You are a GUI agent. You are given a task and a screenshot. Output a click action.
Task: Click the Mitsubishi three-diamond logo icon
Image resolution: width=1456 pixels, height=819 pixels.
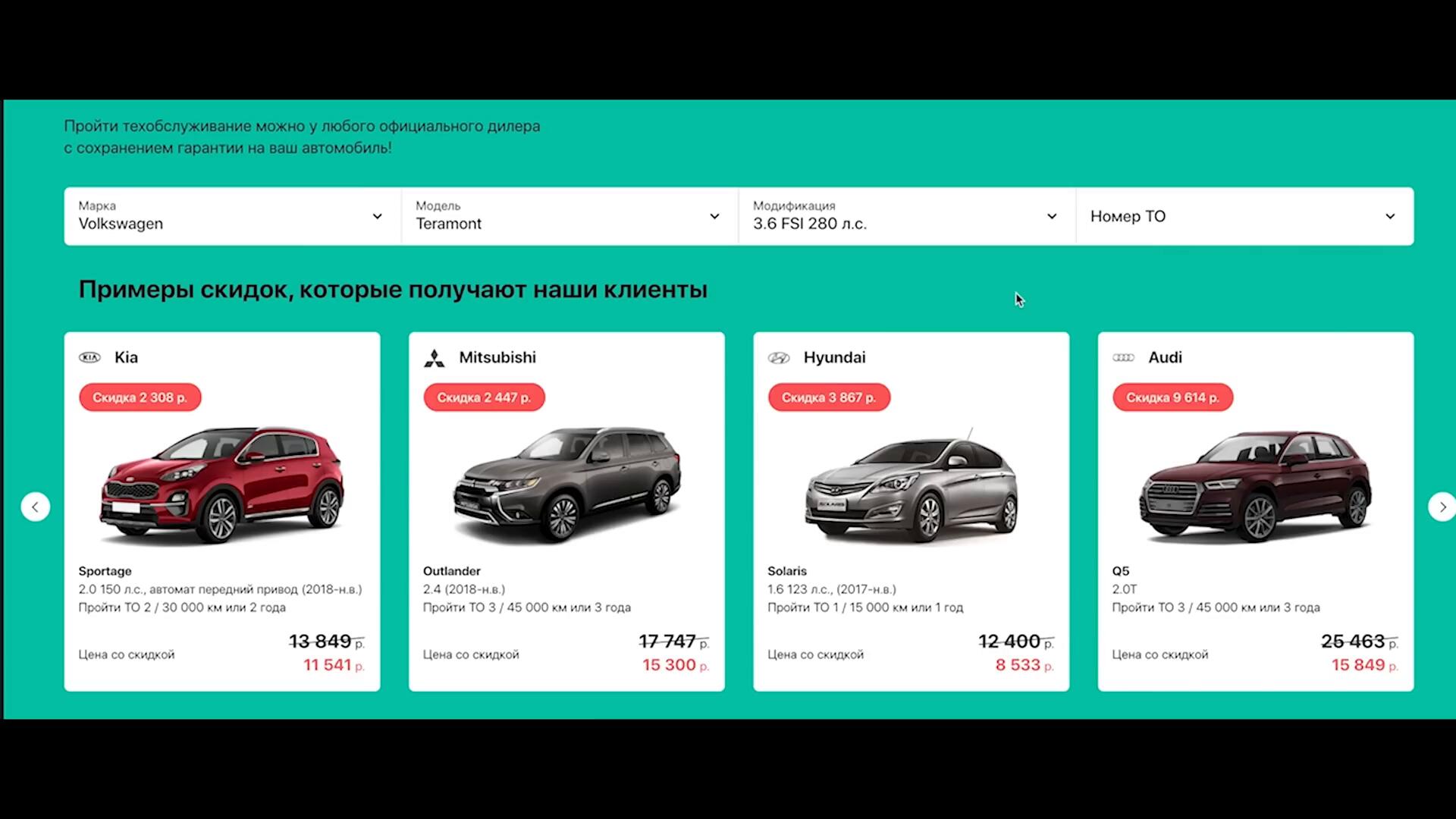tap(434, 358)
